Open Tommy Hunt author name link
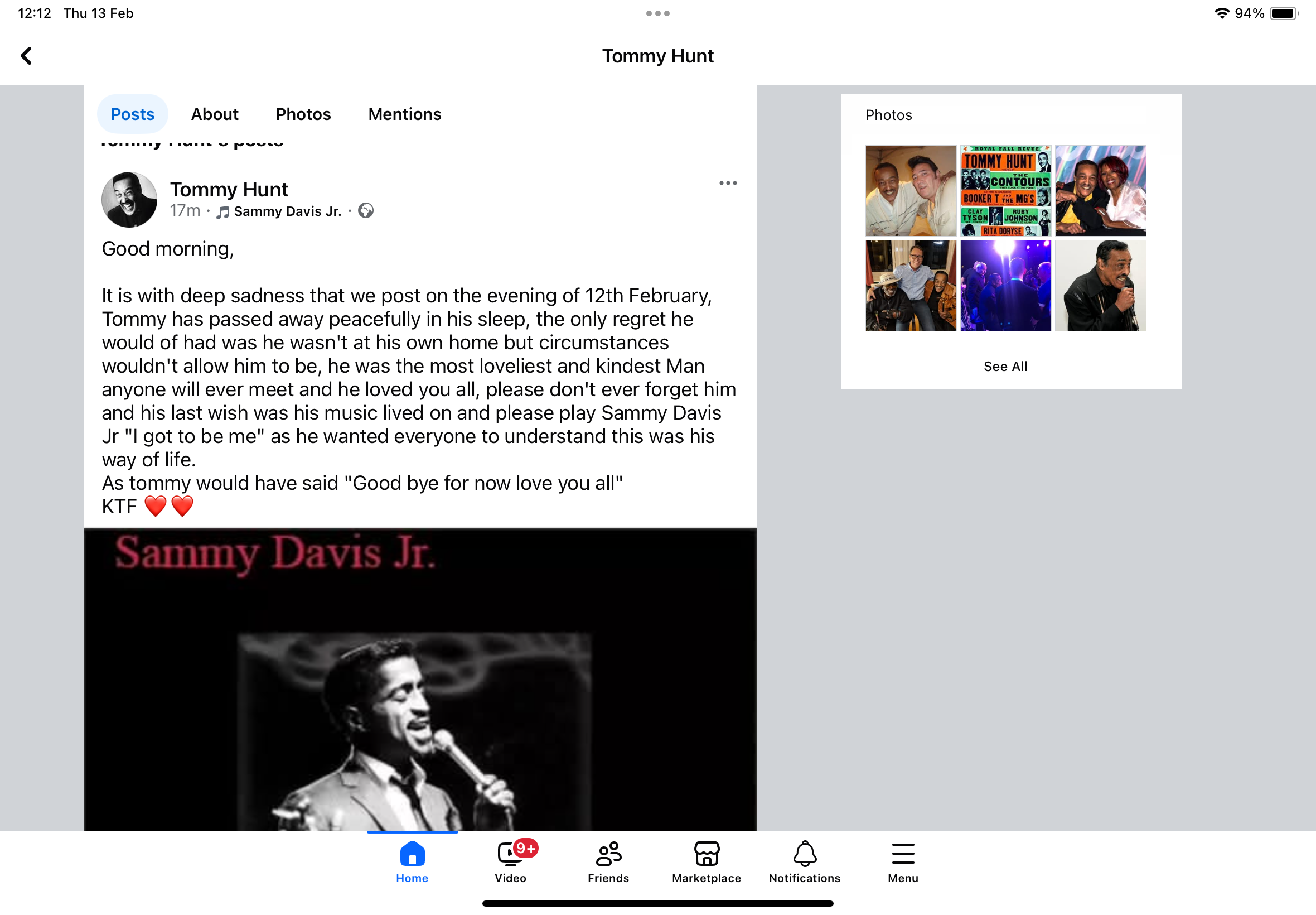Viewport: 1316px width, 915px height. pos(229,189)
